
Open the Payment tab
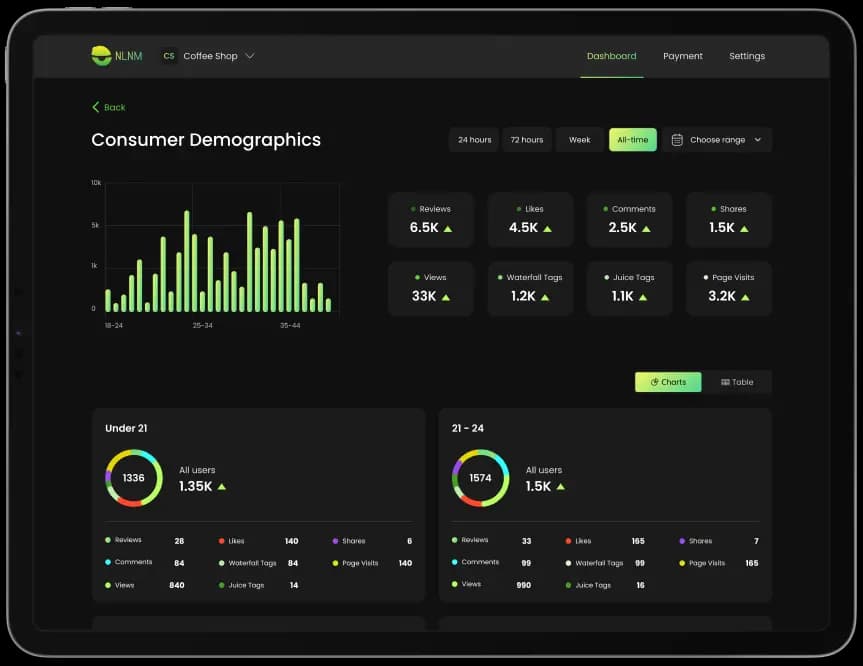pos(682,56)
